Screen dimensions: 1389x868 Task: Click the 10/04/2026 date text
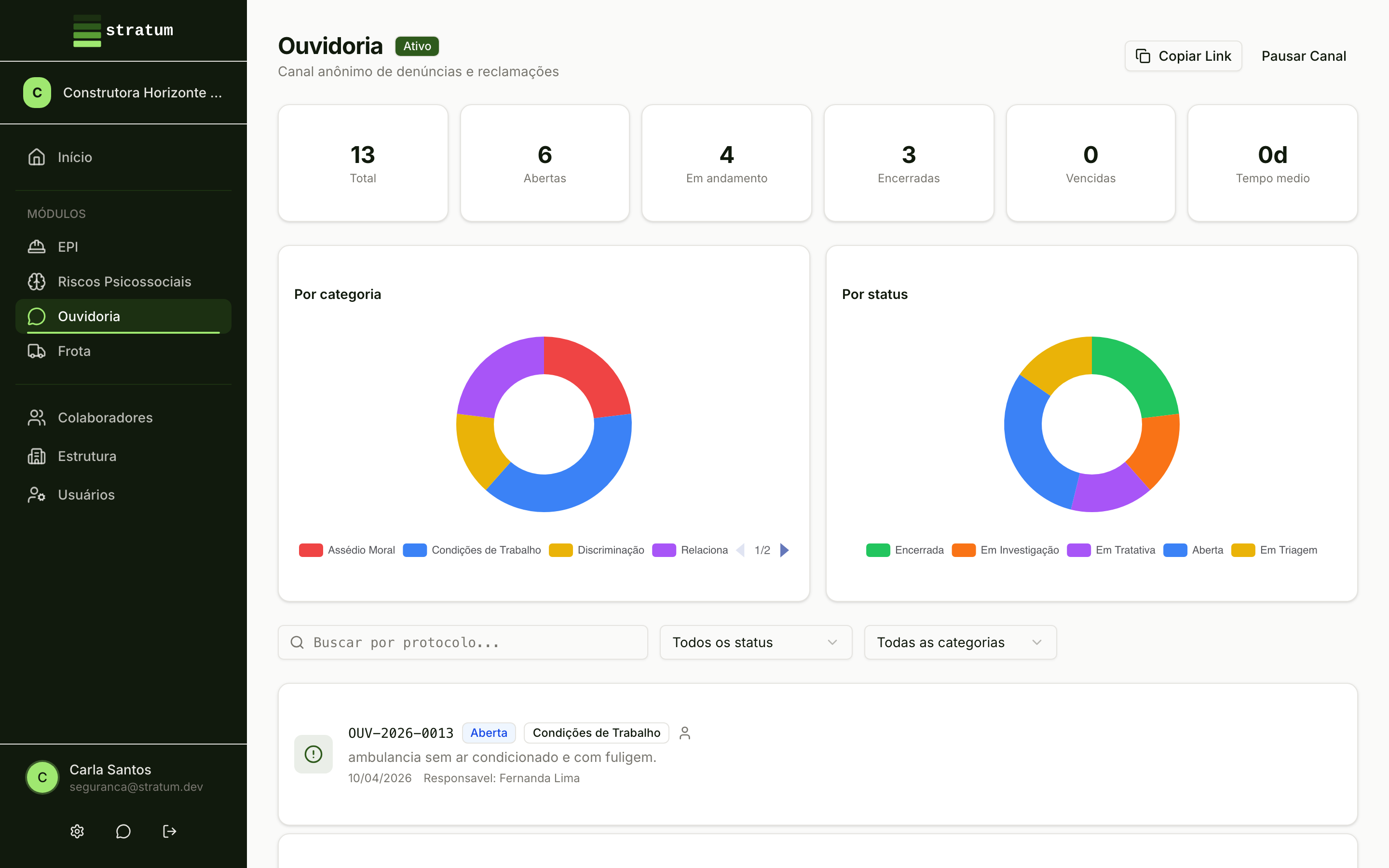click(380, 778)
